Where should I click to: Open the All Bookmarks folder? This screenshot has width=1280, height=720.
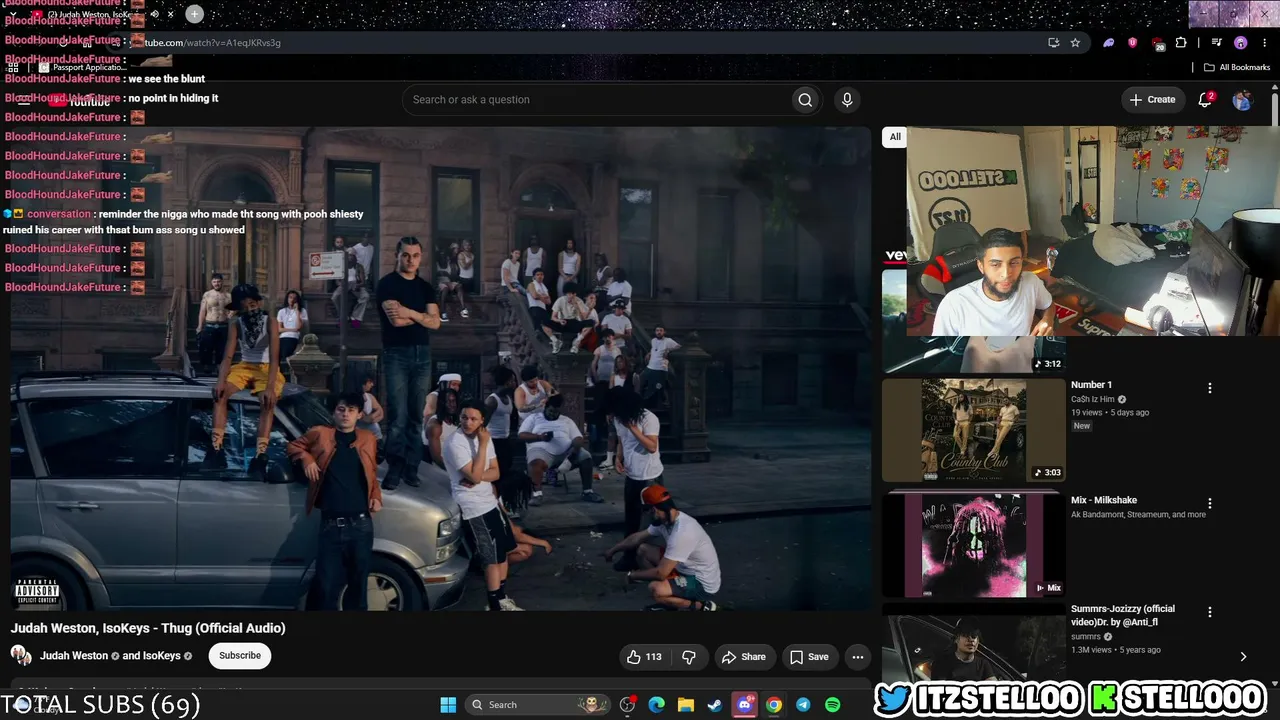tap(1237, 67)
